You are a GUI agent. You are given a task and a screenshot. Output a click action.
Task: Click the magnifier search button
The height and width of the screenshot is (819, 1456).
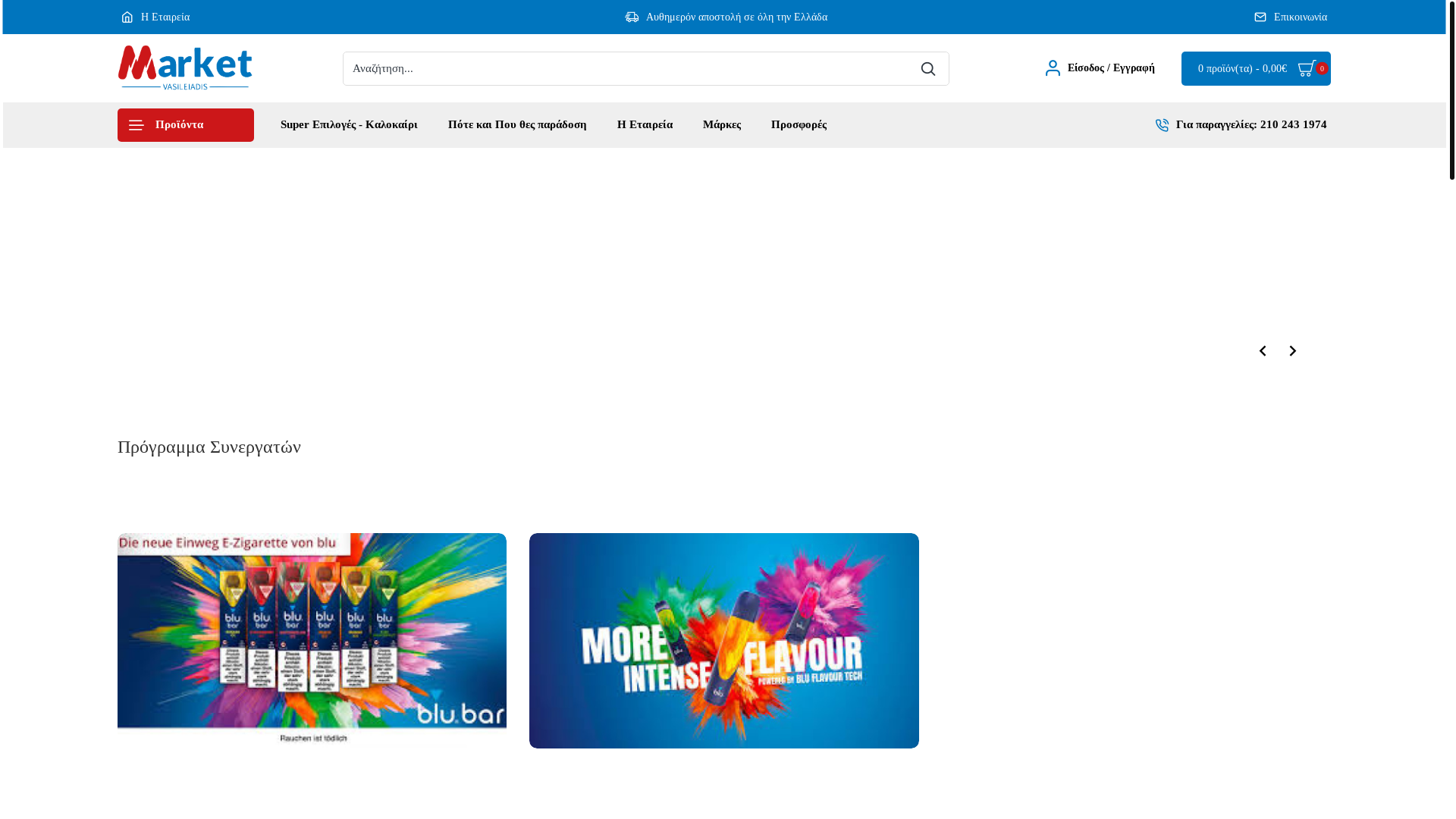coord(928,69)
